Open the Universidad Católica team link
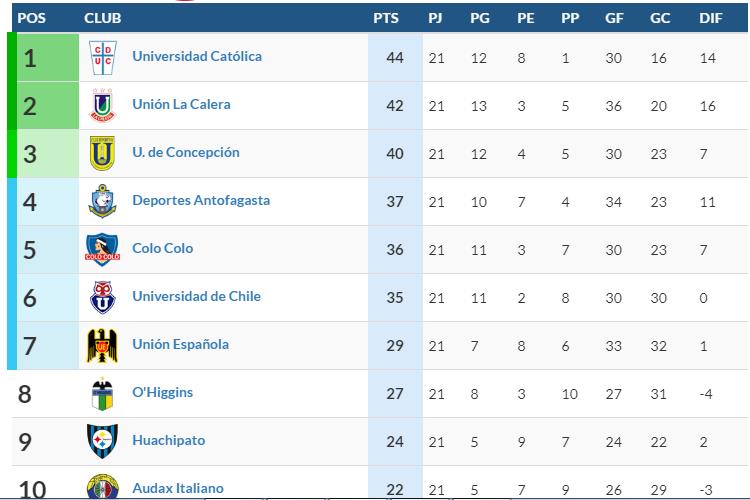 tap(197, 57)
